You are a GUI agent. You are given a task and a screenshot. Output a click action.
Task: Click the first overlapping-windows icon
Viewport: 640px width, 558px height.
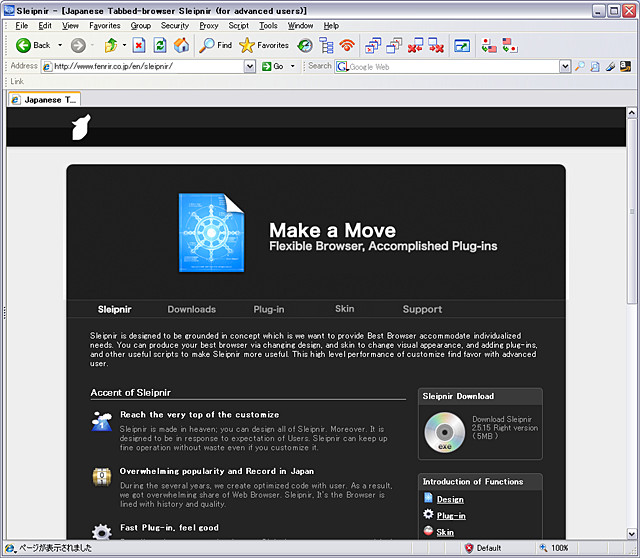click(373, 45)
